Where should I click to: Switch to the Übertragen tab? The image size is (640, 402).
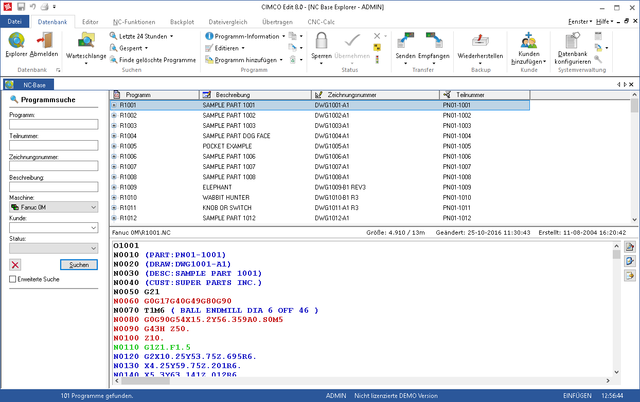pos(278,22)
